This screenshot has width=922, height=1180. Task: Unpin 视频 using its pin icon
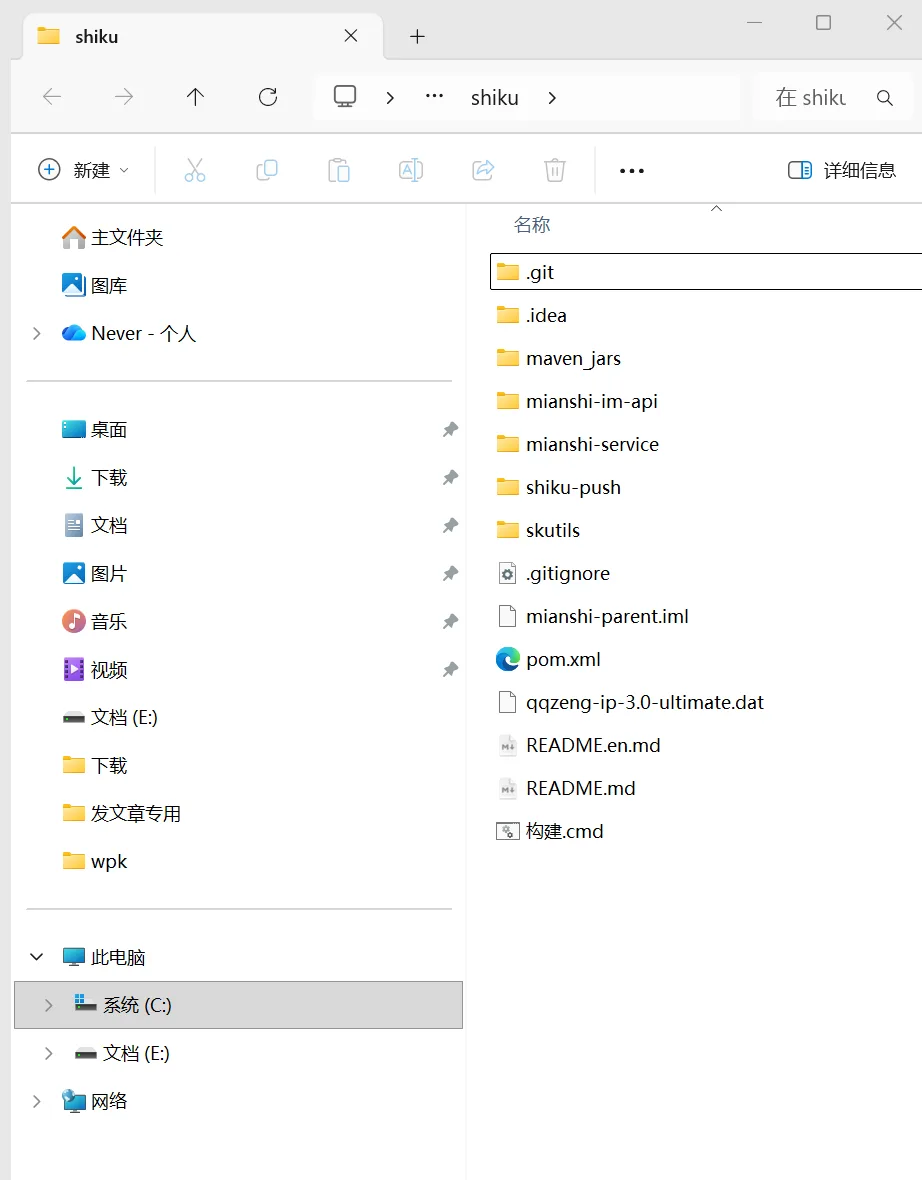point(450,670)
